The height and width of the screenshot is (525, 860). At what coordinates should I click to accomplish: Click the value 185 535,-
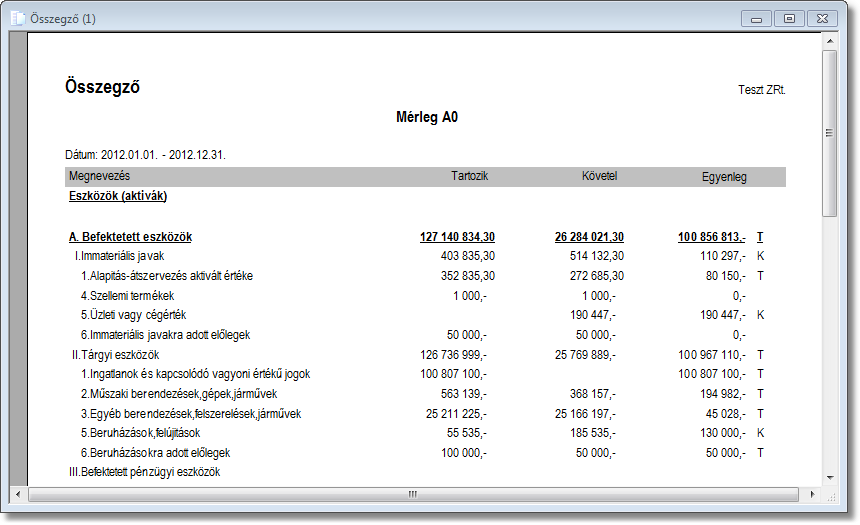click(x=592, y=433)
